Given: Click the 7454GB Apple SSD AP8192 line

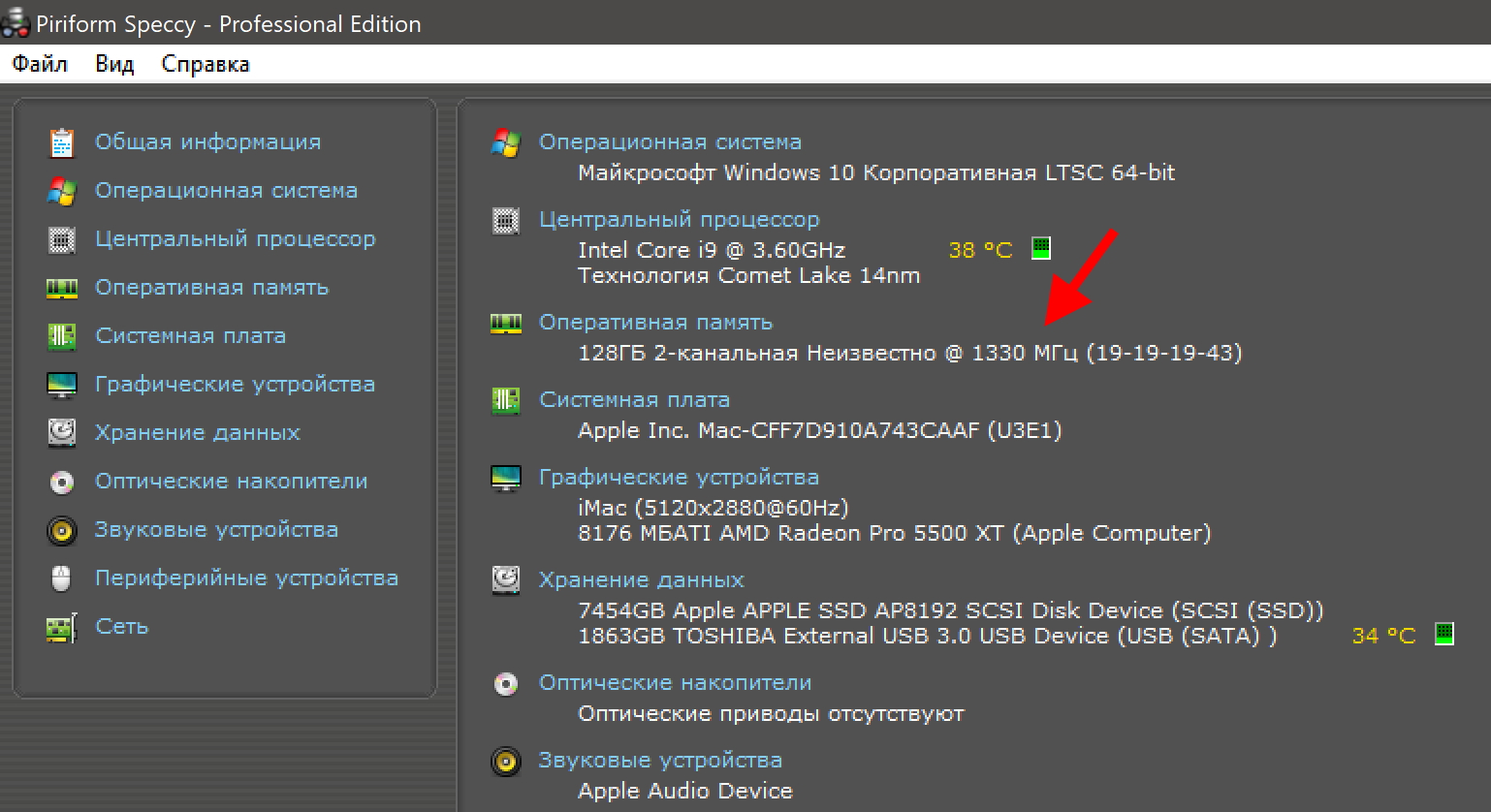Looking at the screenshot, I should point(950,610).
